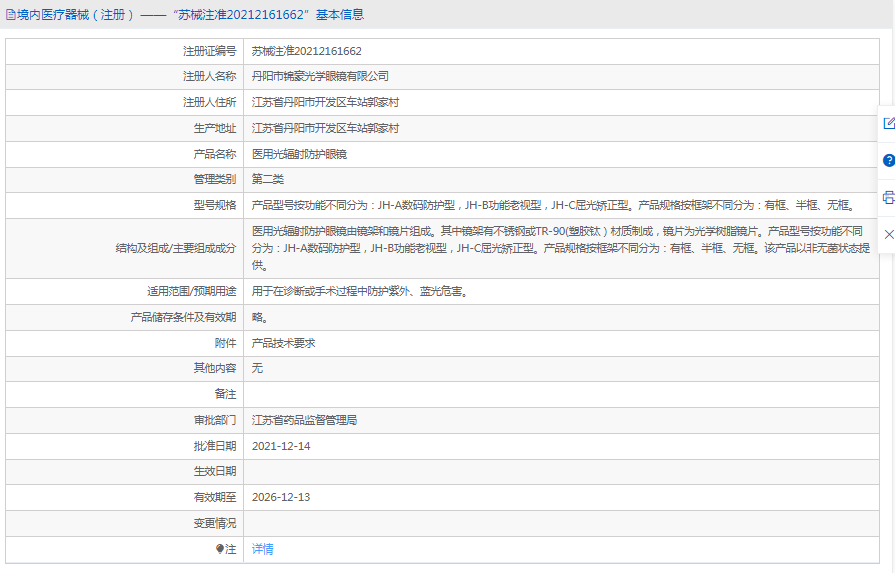Click the 审批部门 value 江苏省药品监督管理局
This screenshot has width=895, height=573.
click(304, 420)
